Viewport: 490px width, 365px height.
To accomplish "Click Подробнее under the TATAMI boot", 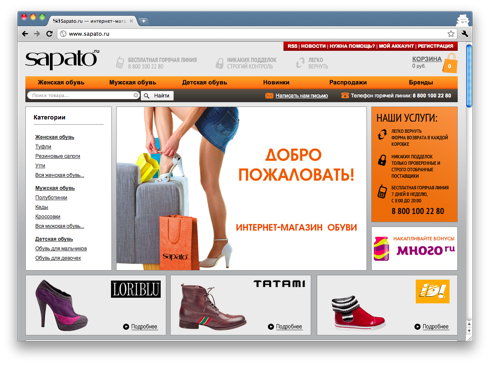I will 289,327.
